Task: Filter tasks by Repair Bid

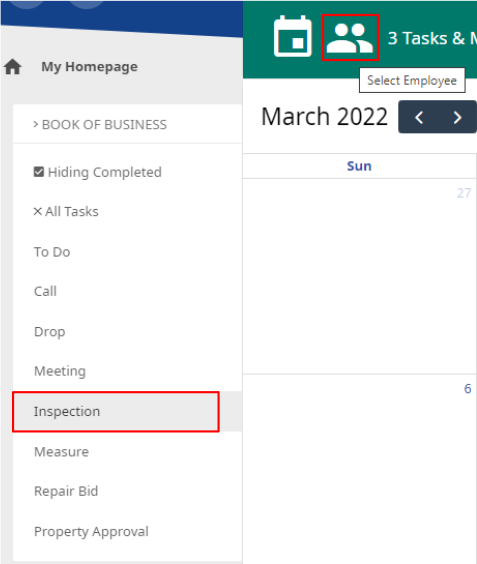Action: (66, 491)
